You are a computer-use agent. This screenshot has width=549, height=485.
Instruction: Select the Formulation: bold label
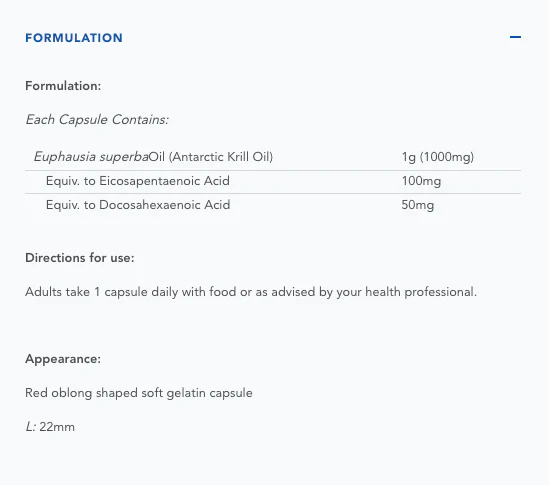click(x=63, y=86)
